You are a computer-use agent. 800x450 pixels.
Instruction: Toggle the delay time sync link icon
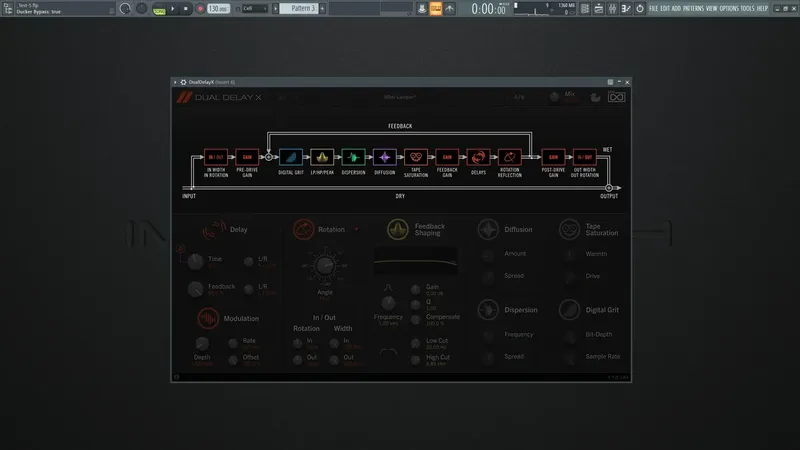[180, 249]
